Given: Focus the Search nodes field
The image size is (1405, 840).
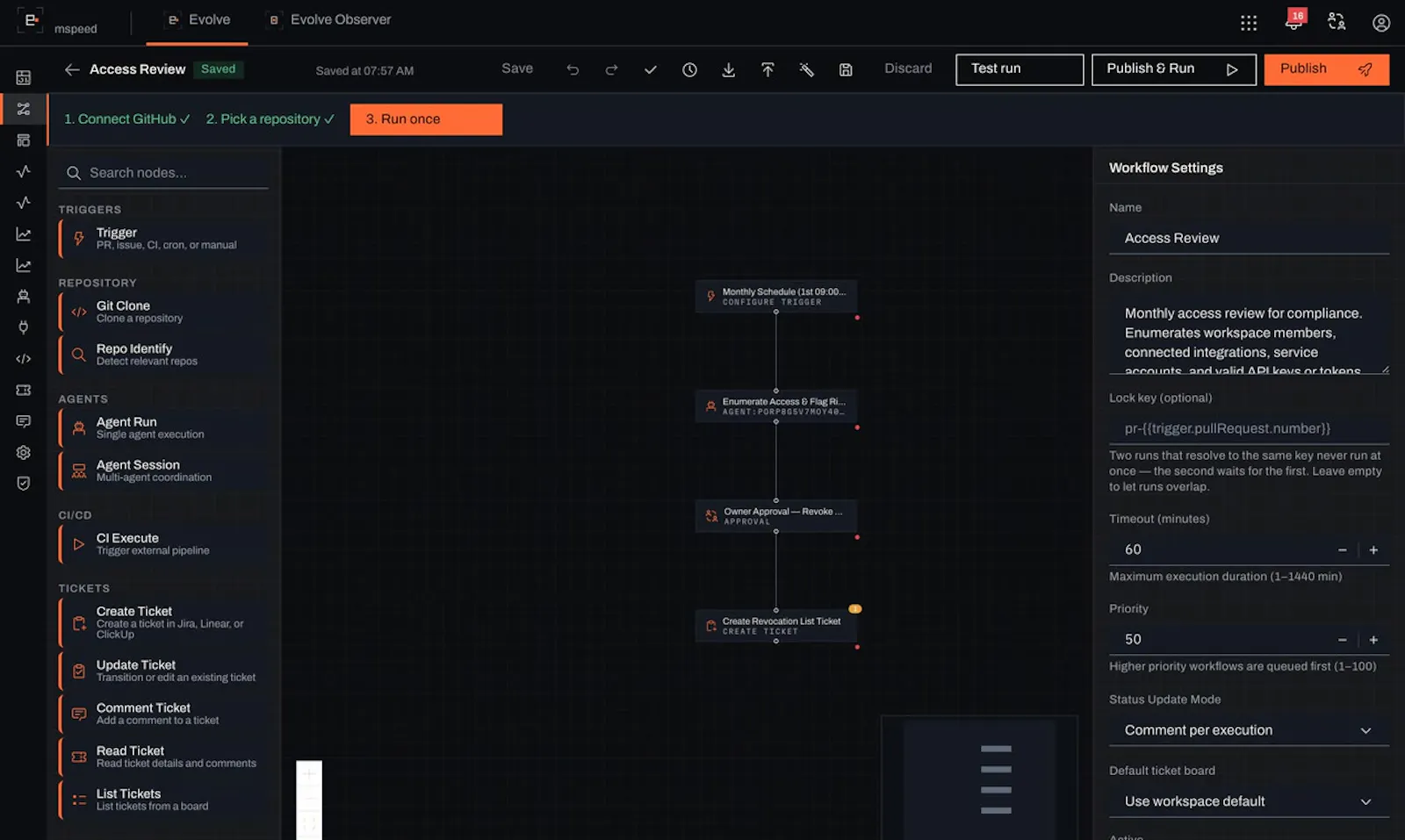Looking at the screenshot, I should (163, 173).
